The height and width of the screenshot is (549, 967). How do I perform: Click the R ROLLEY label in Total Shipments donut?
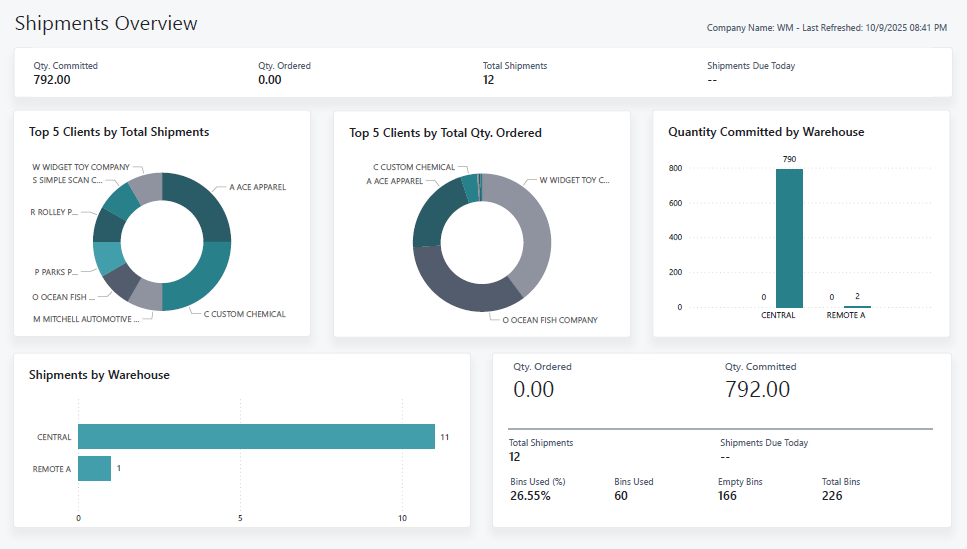[53, 213]
